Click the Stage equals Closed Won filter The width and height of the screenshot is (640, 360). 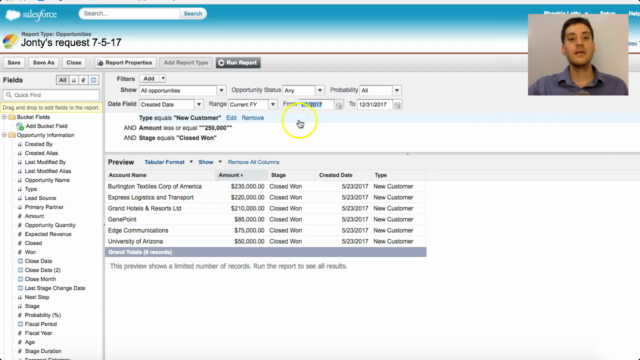(x=178, y=138)
